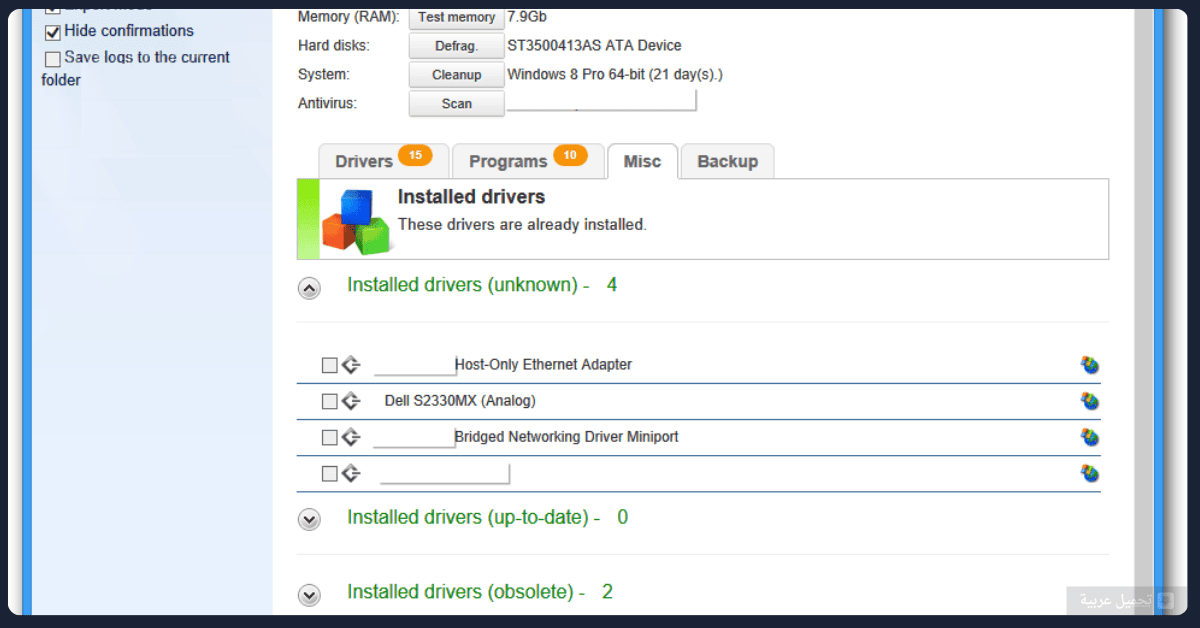Click the 'Host-Only Ethernet Adapter' driver name
Image resolution: width=1200 pixels, height=628 pixels.
click(x=543, y=365)
